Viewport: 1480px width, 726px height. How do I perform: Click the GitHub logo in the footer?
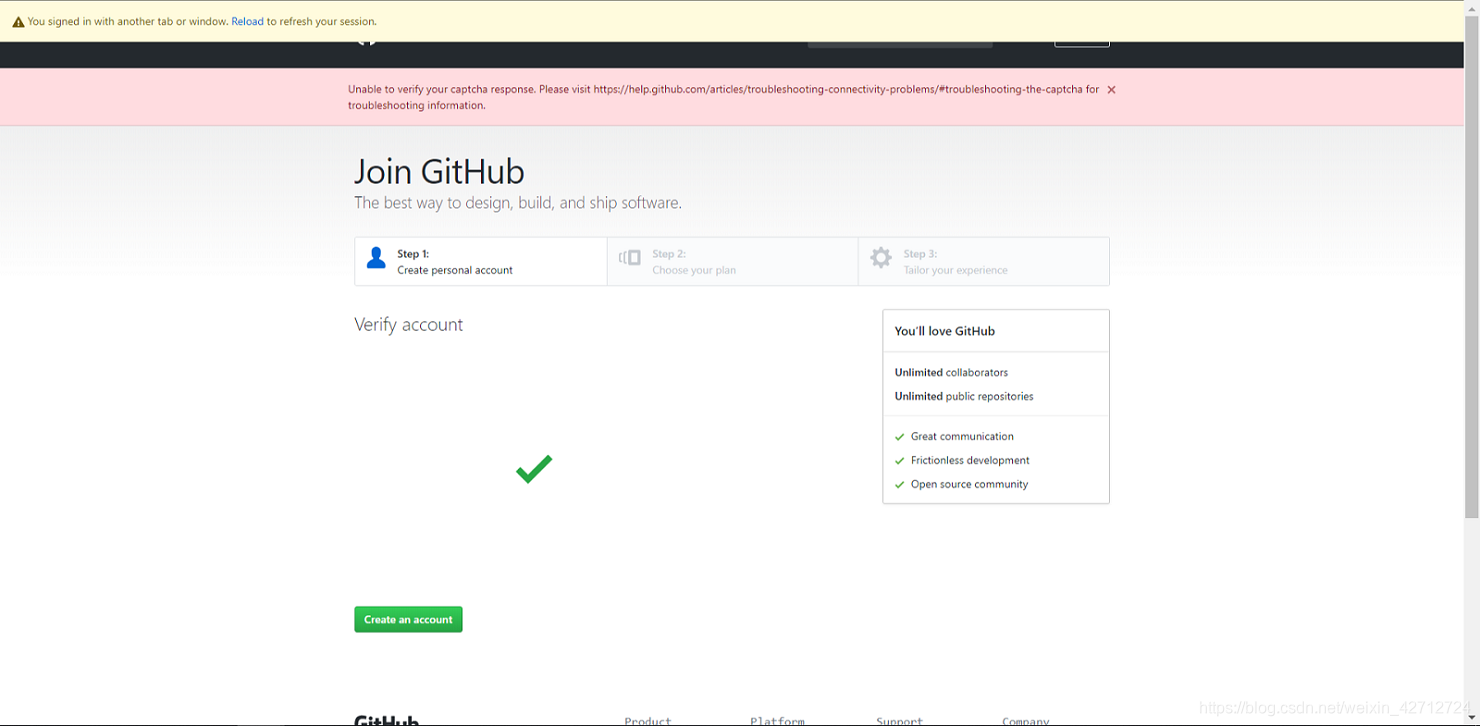click(x=386, y=720)
